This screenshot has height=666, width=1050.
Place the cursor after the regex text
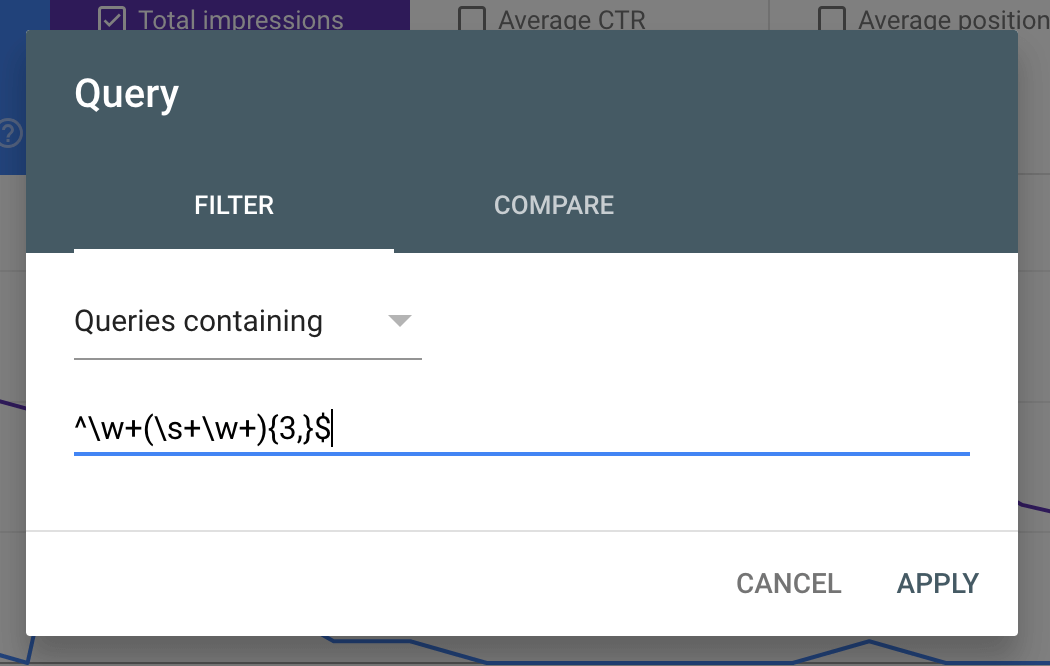point(332,428)
